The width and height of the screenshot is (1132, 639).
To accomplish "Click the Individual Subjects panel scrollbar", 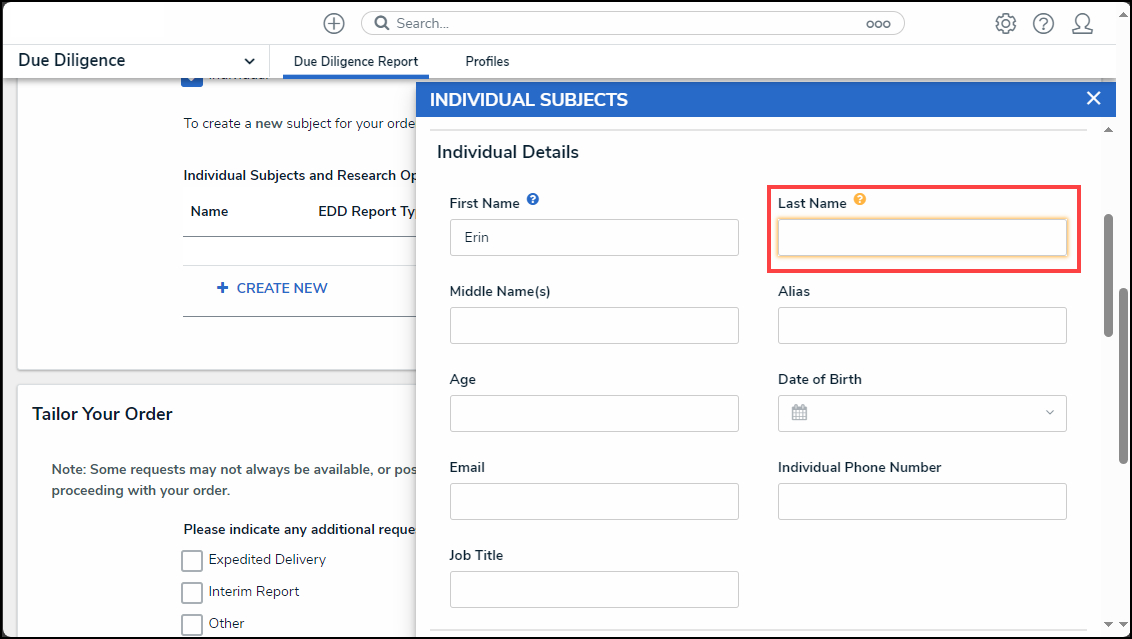I will (1108, 274).
